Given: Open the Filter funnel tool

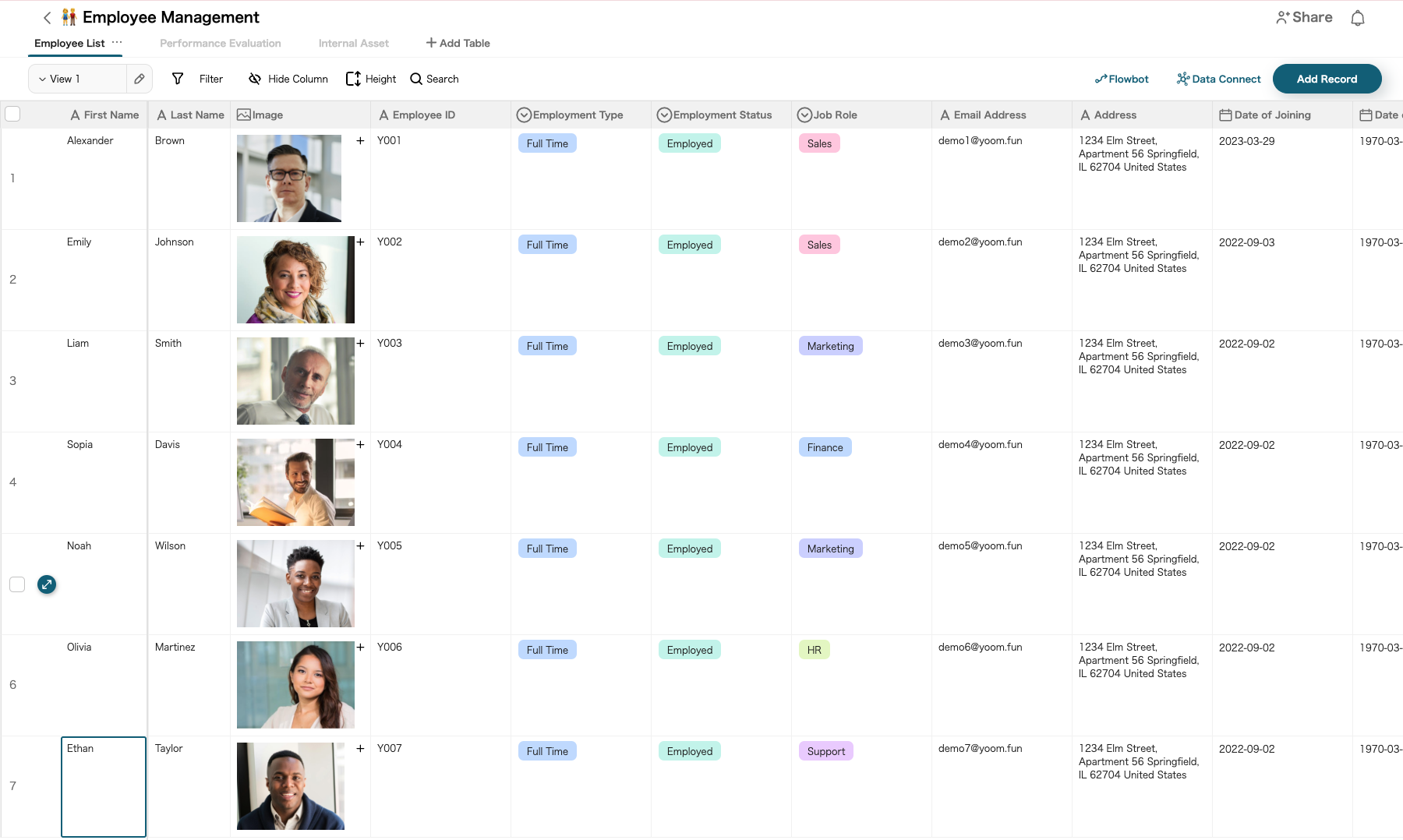Looking at the screenshot, I should pos(178,79).
